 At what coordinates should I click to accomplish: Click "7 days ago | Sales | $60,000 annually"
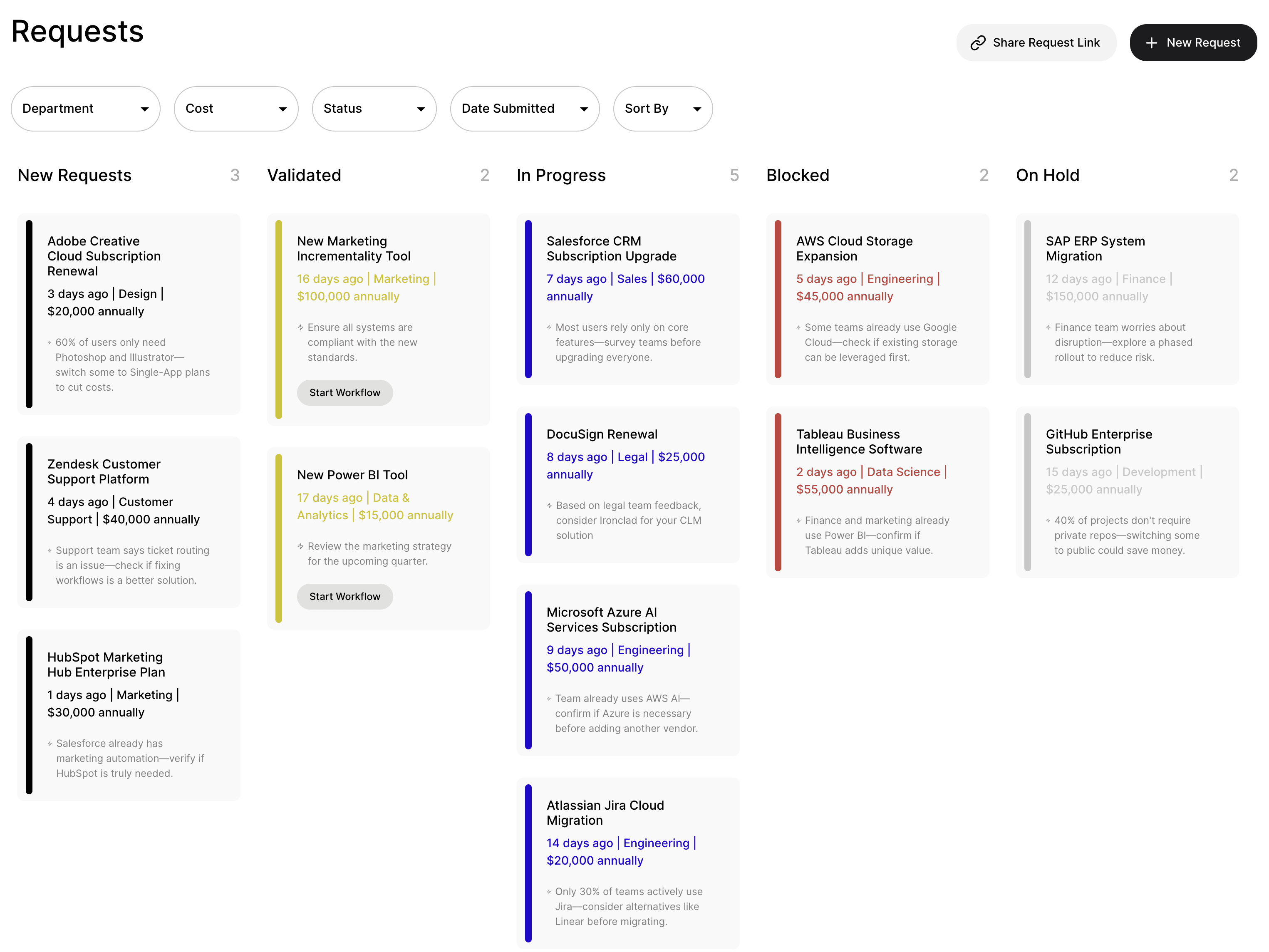(x=625, y=288)
